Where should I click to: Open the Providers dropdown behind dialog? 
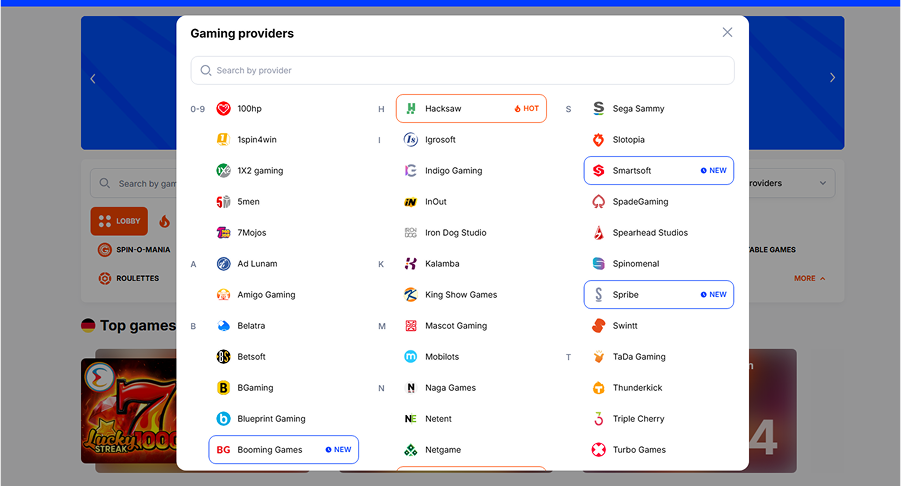coord(792,183)
